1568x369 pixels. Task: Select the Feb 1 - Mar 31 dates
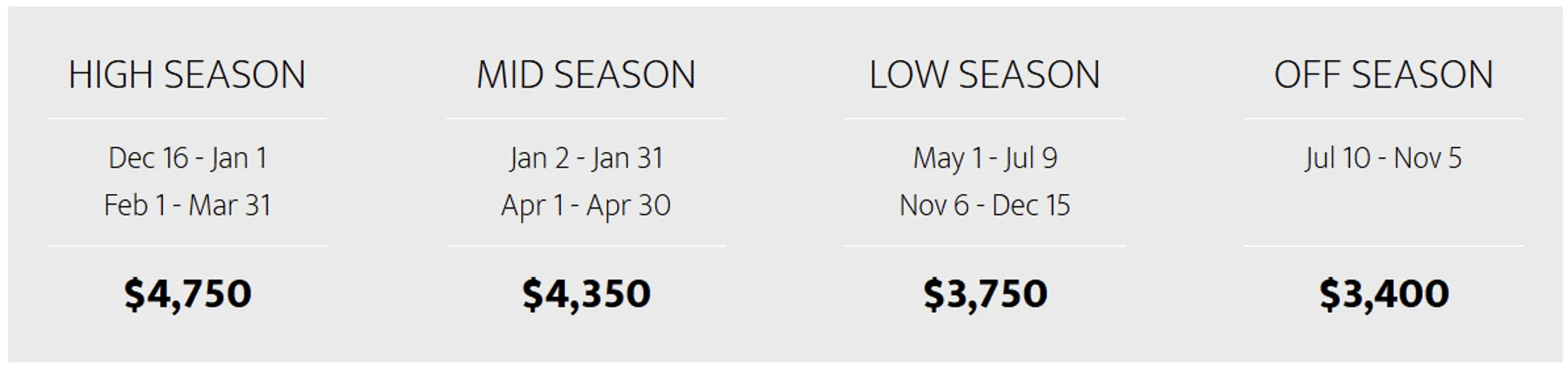pyautogui.click(x=187, y=205)
